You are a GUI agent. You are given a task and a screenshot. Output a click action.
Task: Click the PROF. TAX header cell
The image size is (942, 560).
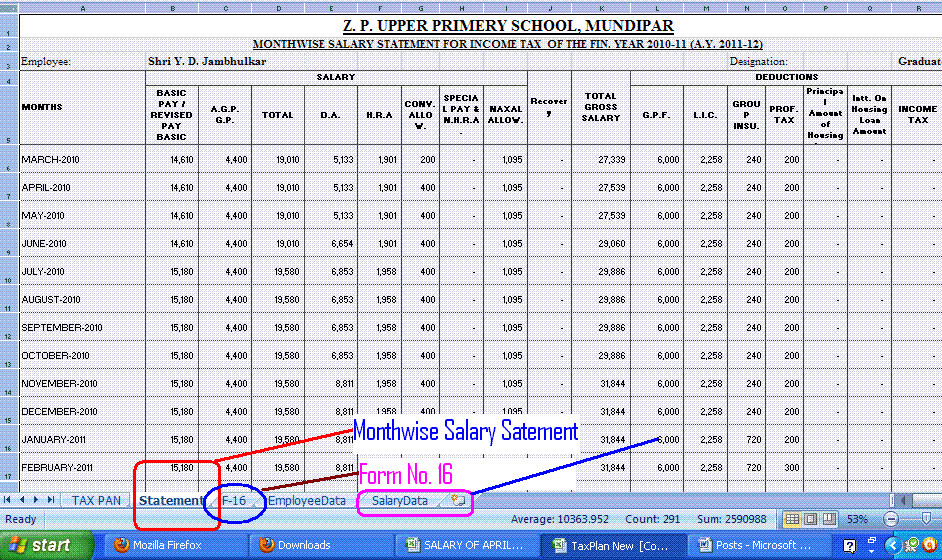coord(784,115)
